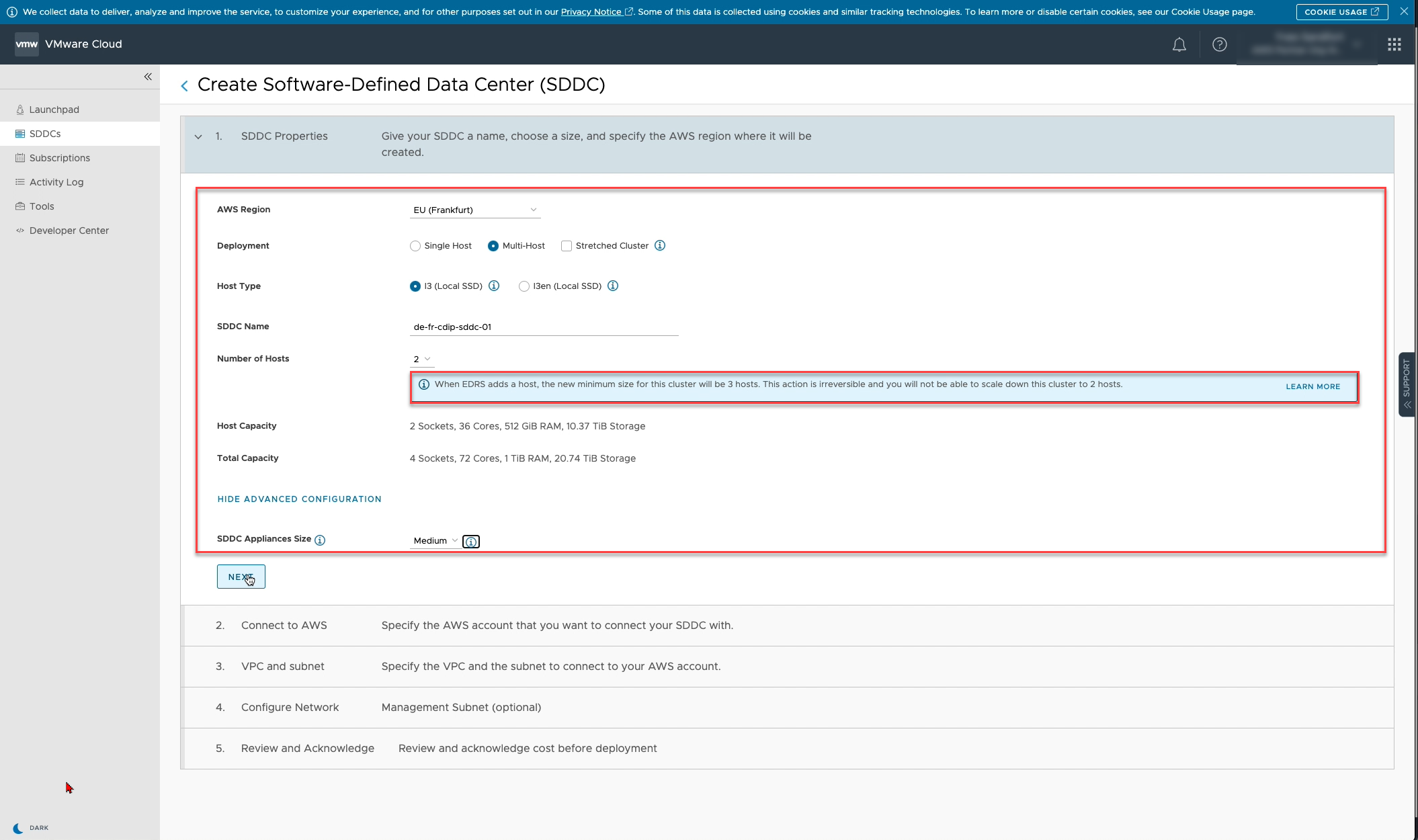Click the Tools toolbox icon
The width and height of the screenshot is (1418, 840).
pyautogui.click(x=20, y=206)
